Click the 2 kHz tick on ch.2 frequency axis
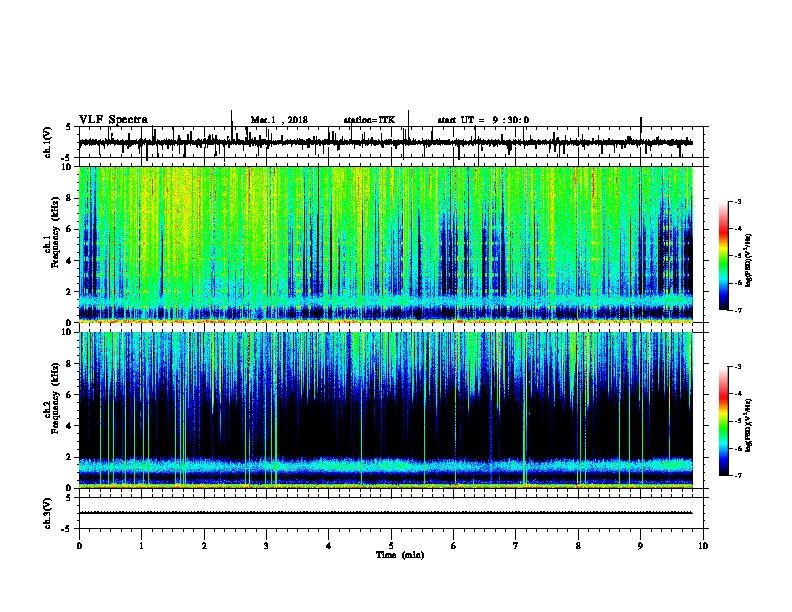The image size is (792, 612). [x=69, y=457]
